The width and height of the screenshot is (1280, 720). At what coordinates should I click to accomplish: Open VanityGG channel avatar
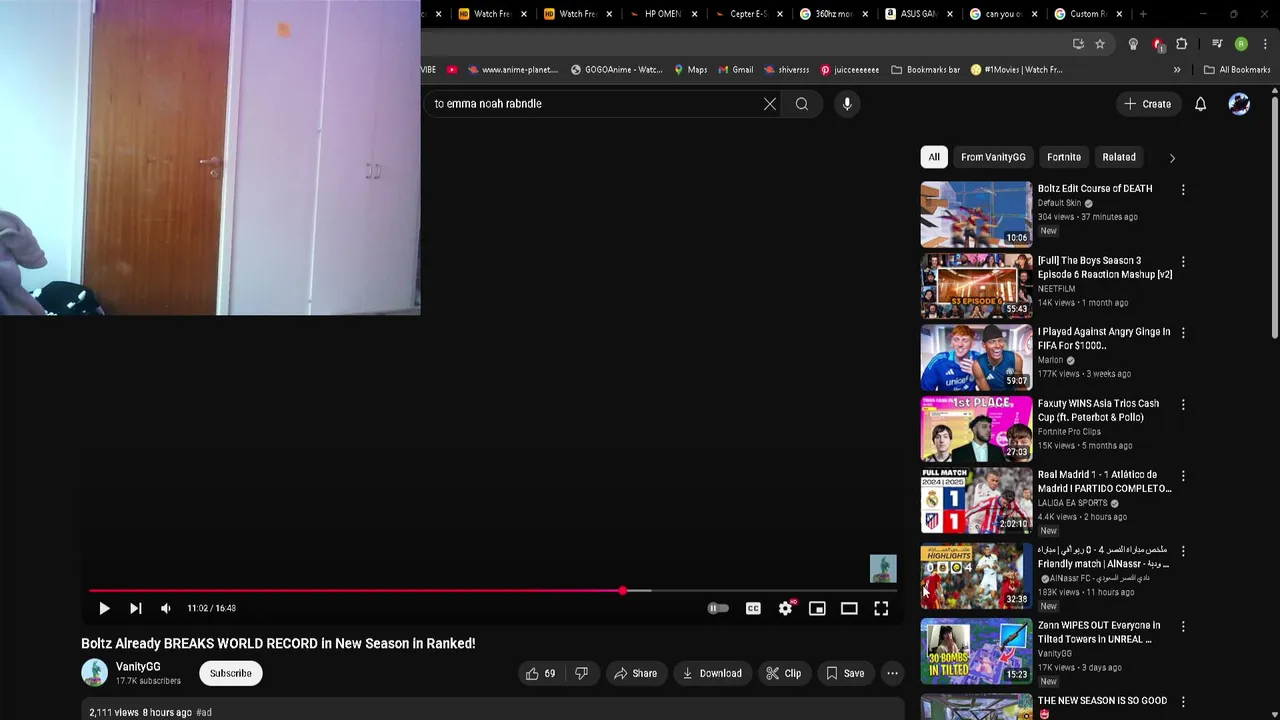click(x=94, y=673)
